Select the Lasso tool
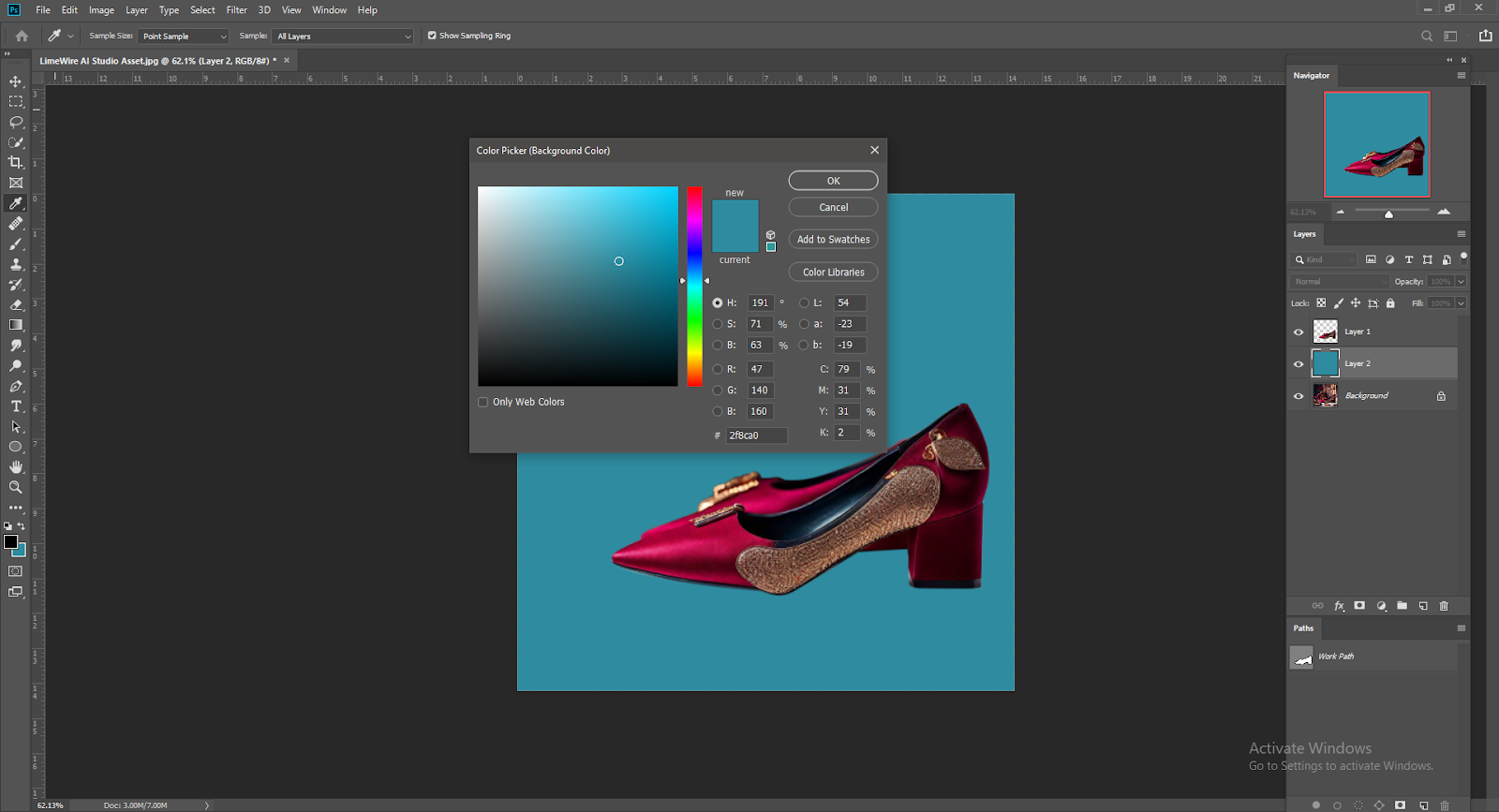This screenshot has width=1499, height=812. [16, 122]
